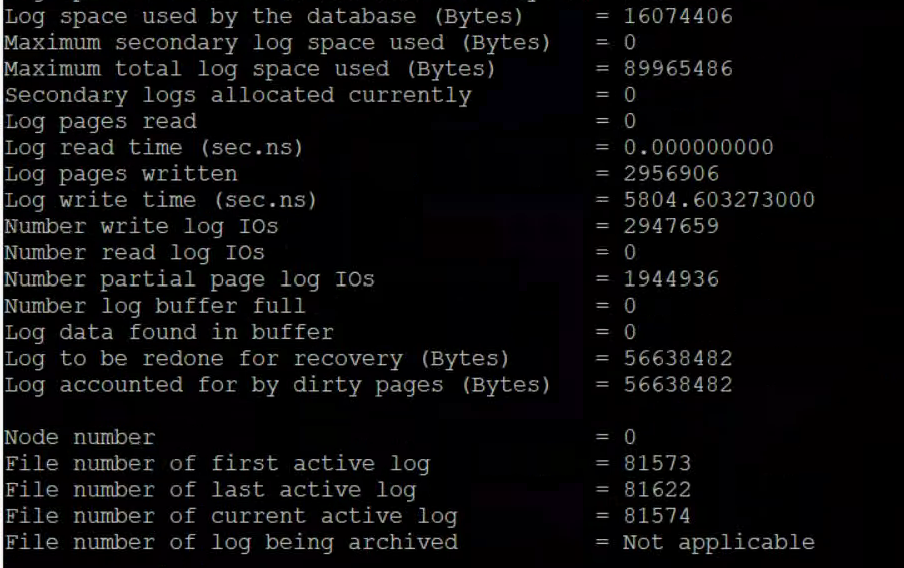Click the maximum total log space value 89965486
Image resolution: width=904 pixels, height=568 pixels.
677,69
